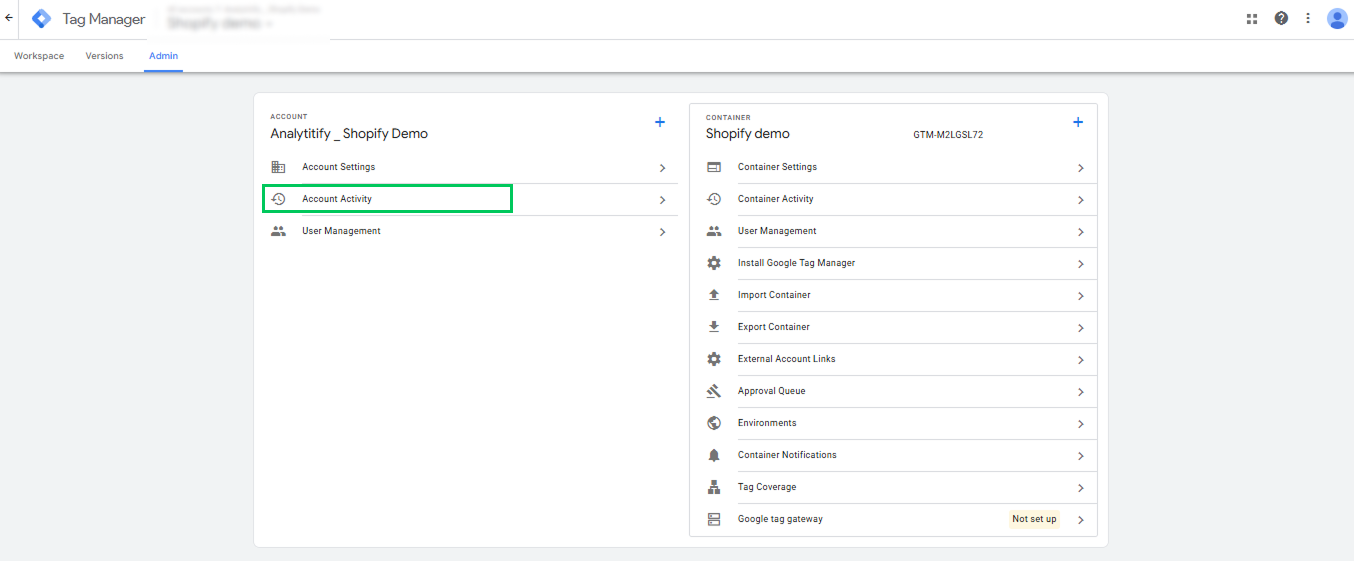Viewport: 1354px width, 561px height.
Task: Open the three-dot more options menu
Action: pos(1308,18)
